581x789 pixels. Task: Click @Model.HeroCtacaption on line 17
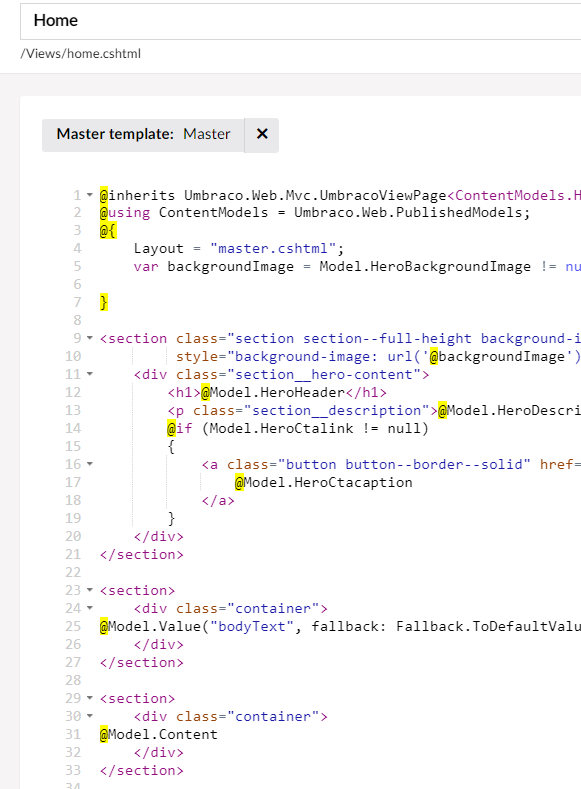tap(323, 483)
